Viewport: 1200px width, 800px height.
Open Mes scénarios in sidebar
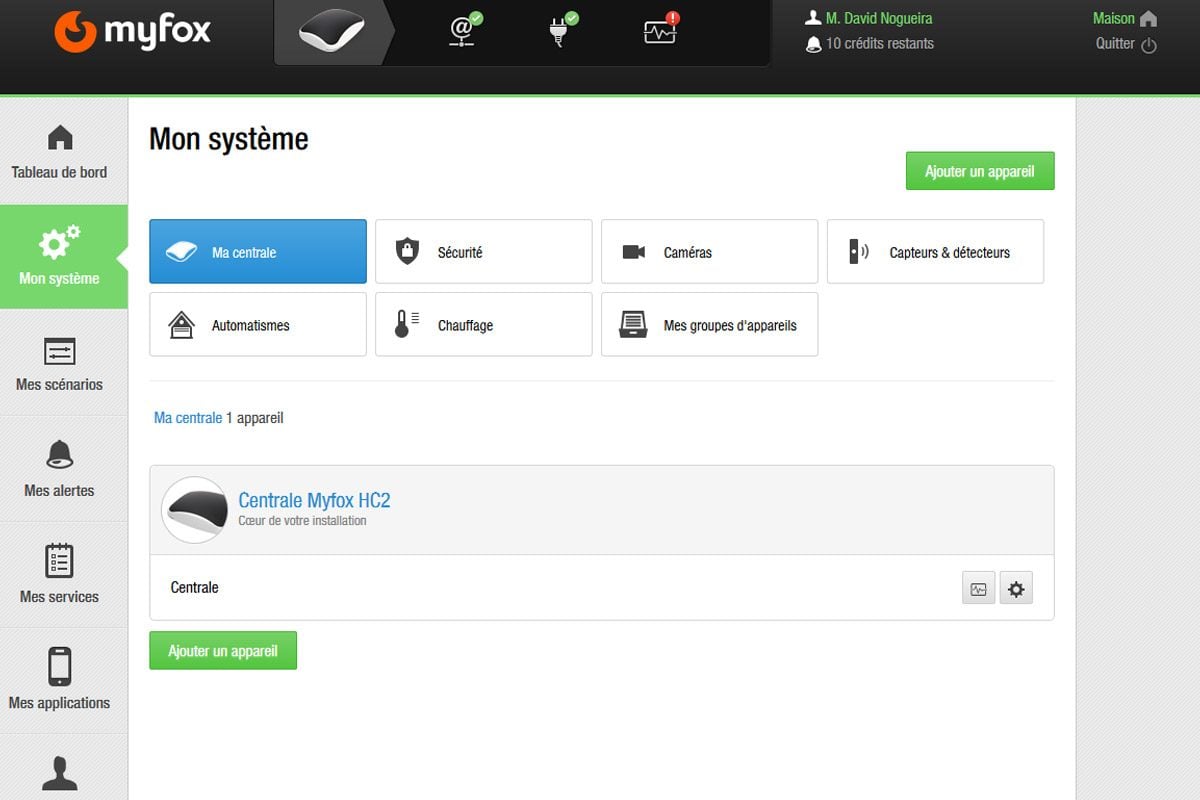(x=60, y=363)
